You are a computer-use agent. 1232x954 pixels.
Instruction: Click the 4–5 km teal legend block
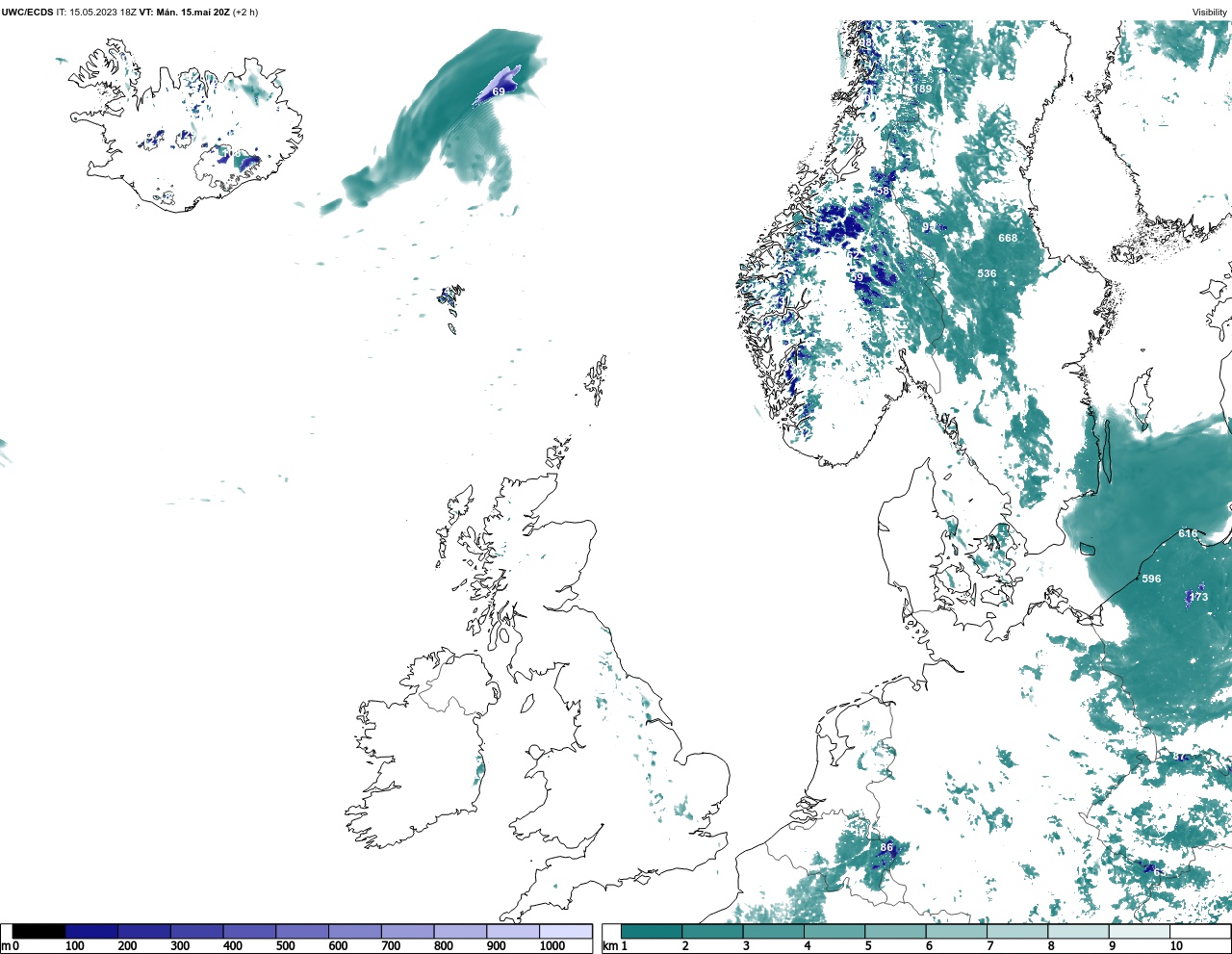click(x=834, y=931)
